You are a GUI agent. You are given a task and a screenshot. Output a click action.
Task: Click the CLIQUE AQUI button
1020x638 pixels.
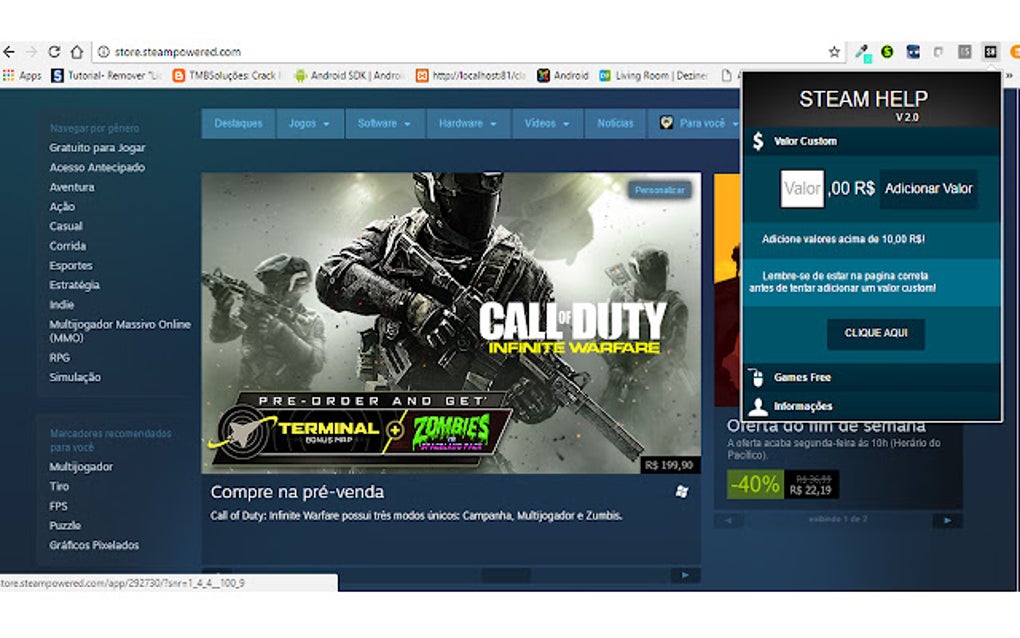coord(876,333)
